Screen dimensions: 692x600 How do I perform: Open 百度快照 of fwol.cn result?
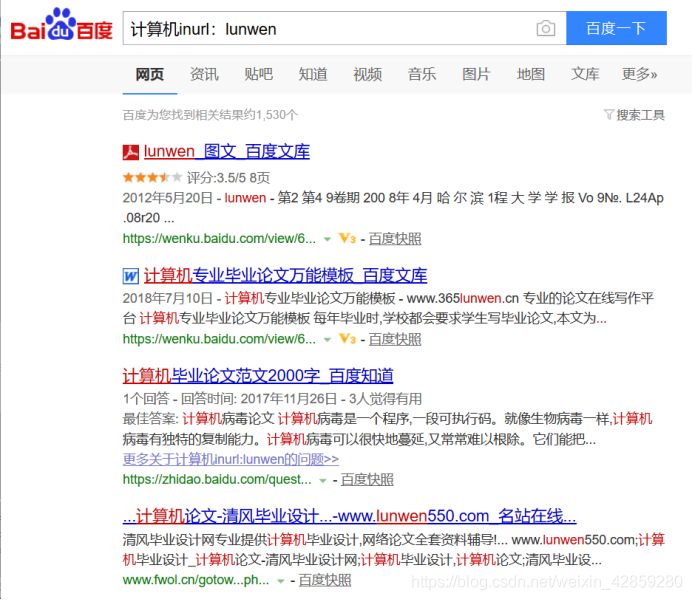tap(325, 580)
